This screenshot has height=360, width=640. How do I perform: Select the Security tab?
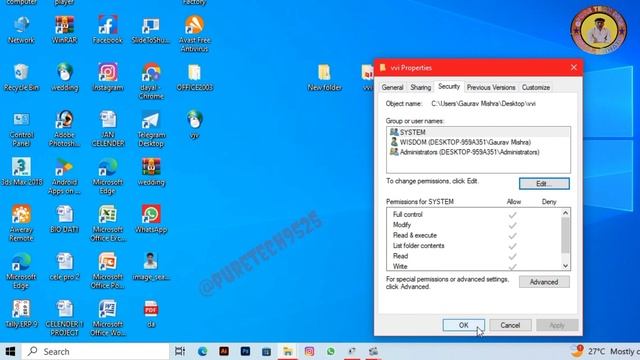(449, 87)
